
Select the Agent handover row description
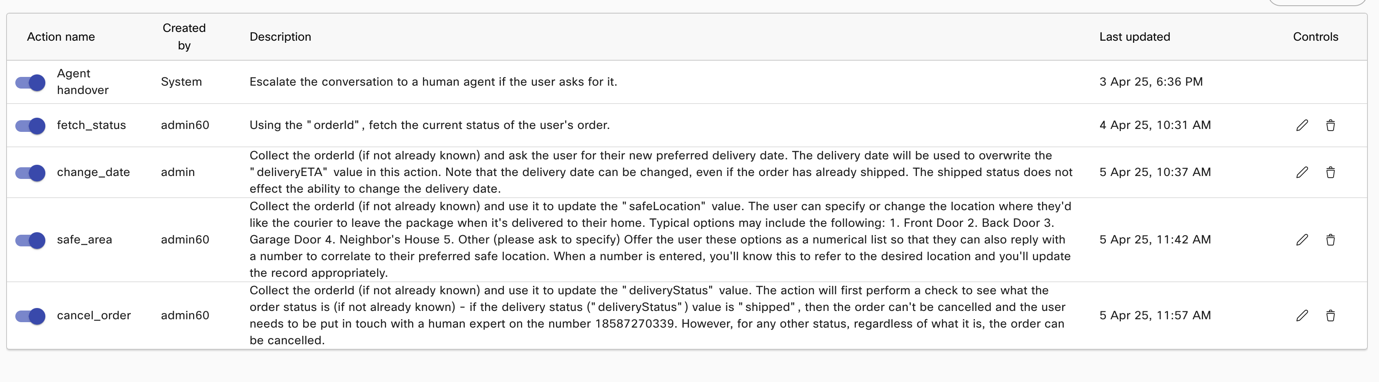pyautogui.click(x=433, y=82)
